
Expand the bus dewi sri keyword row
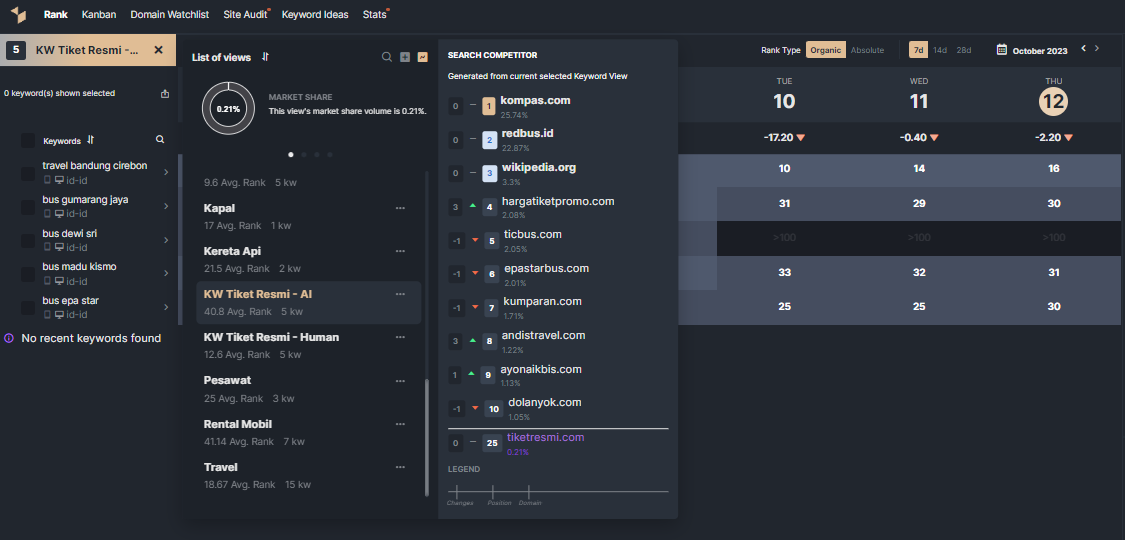point(166,240)
